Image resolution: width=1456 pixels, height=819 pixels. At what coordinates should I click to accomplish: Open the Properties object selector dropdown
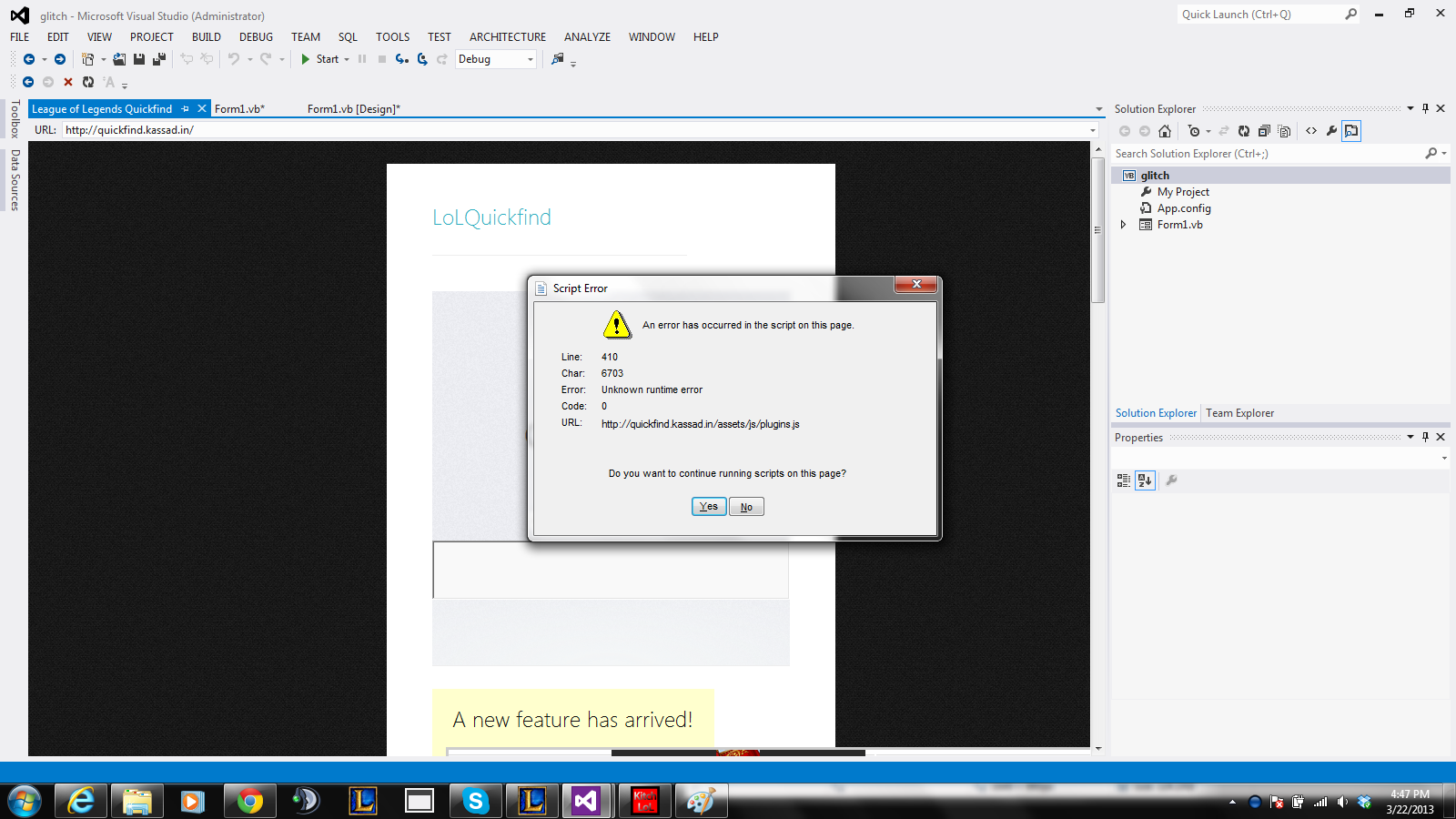click(1444, 459)
